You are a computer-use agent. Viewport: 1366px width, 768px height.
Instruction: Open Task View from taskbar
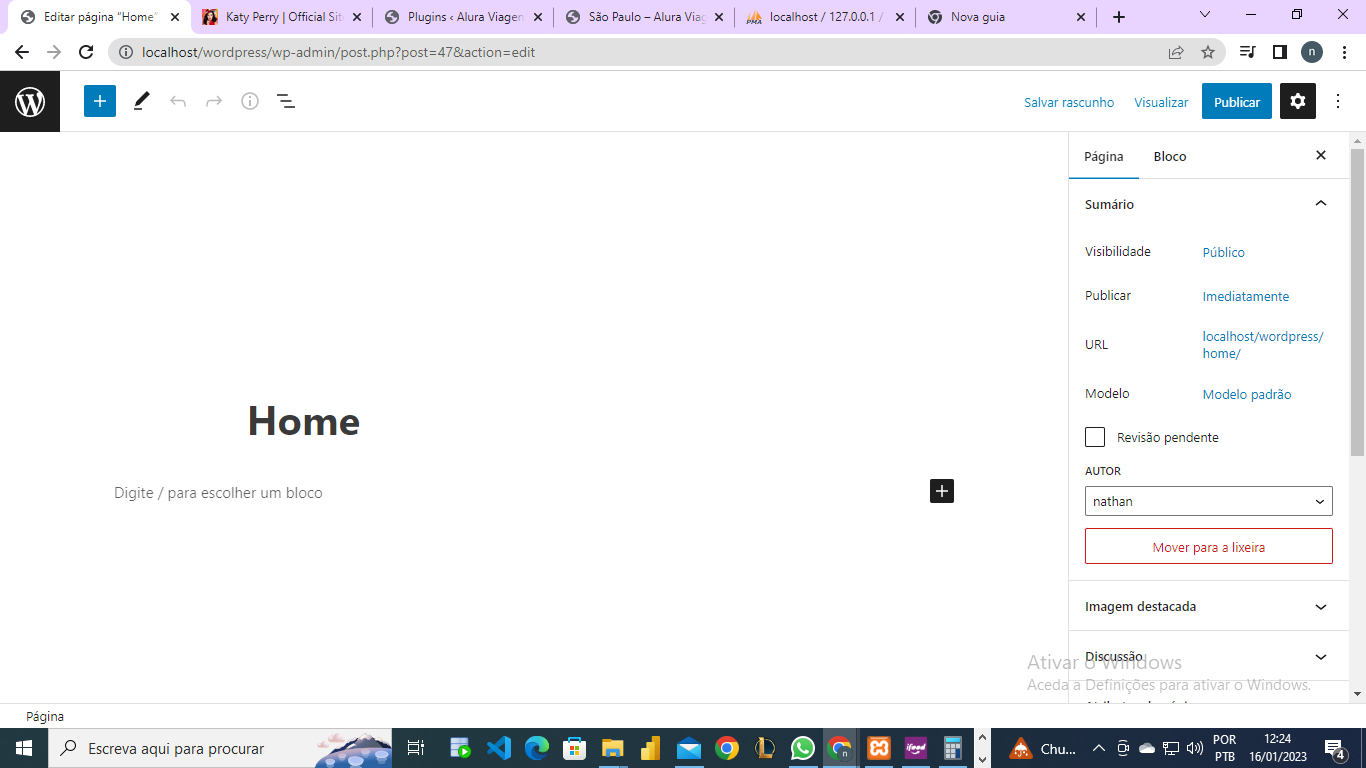(x=416, y=748)
